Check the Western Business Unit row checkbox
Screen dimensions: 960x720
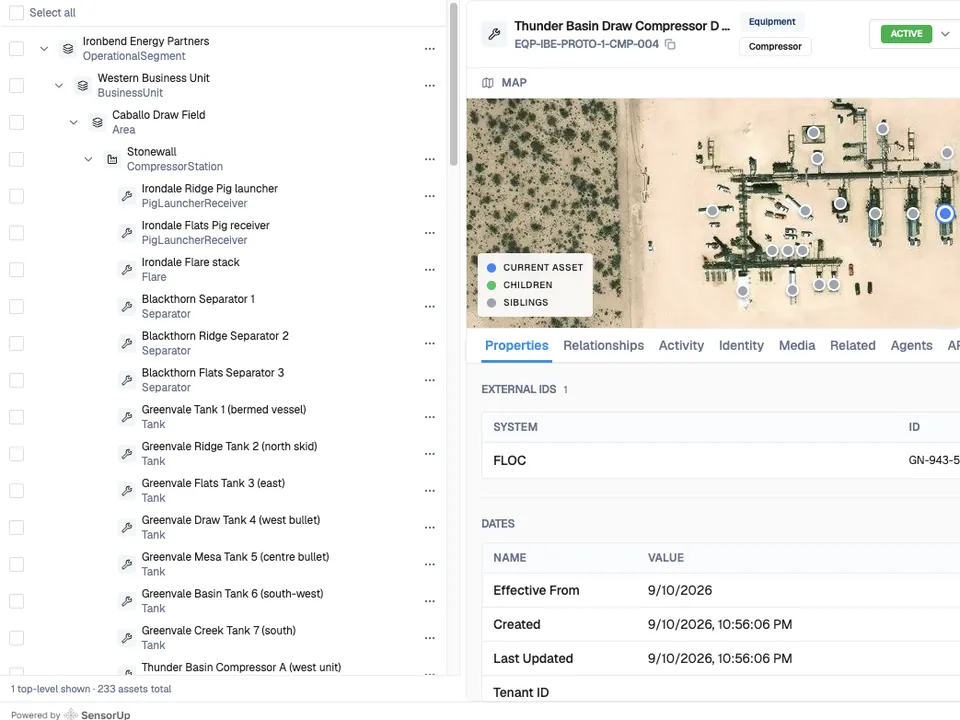pos(17,85)
